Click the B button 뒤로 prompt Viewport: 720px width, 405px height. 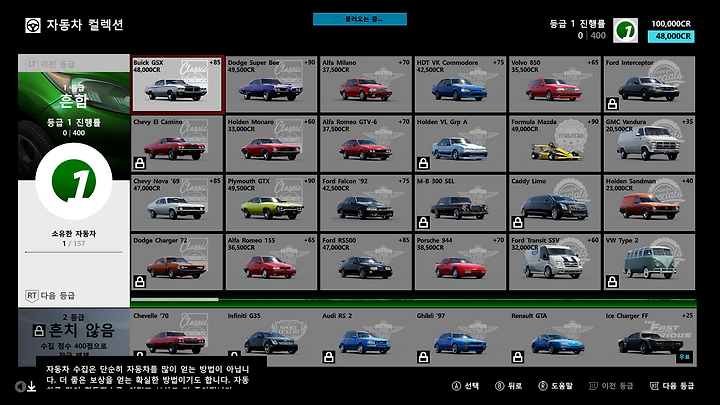(508, 386)
